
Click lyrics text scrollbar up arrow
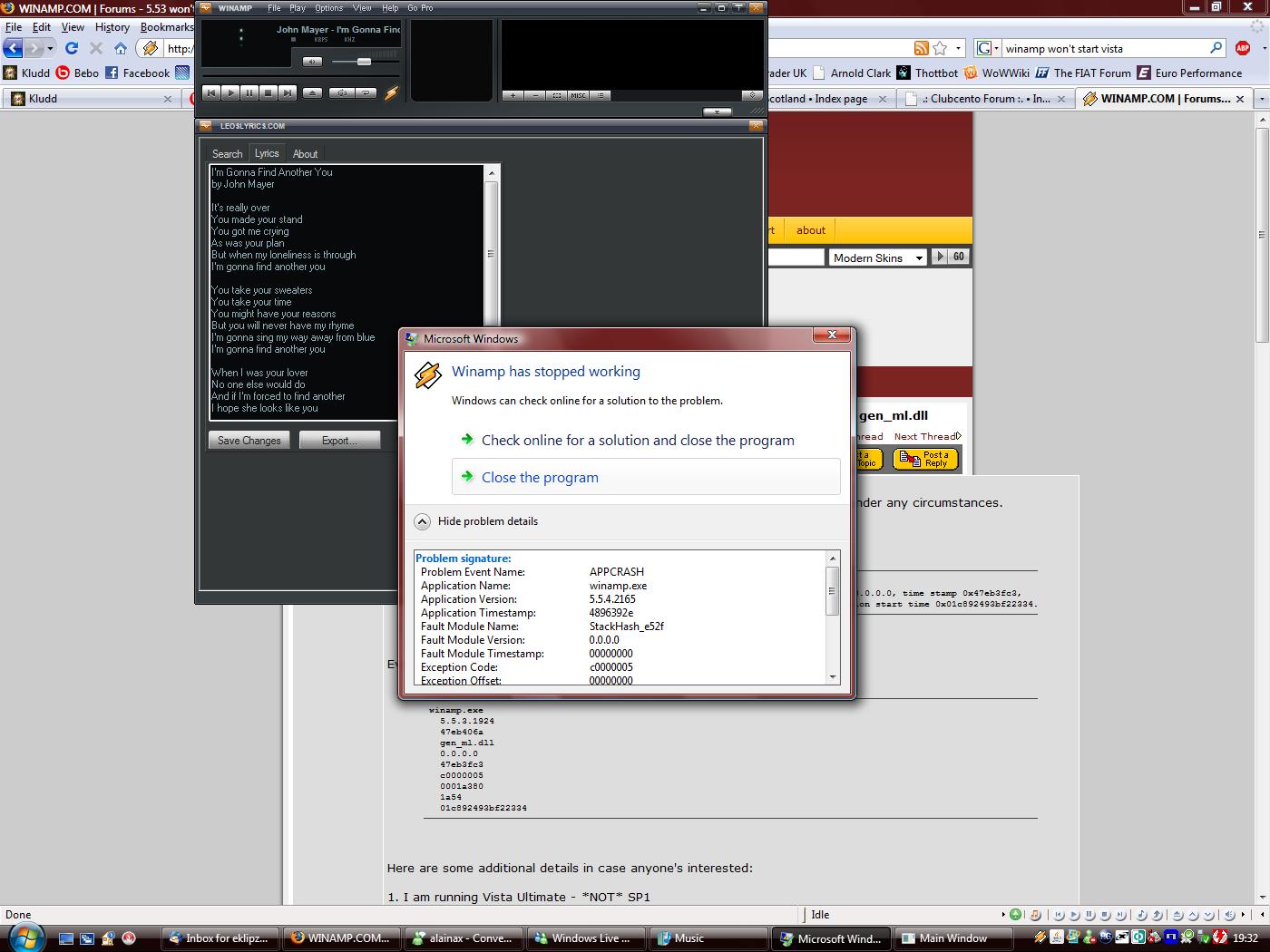pyautogui.click(x=492, y=172)
